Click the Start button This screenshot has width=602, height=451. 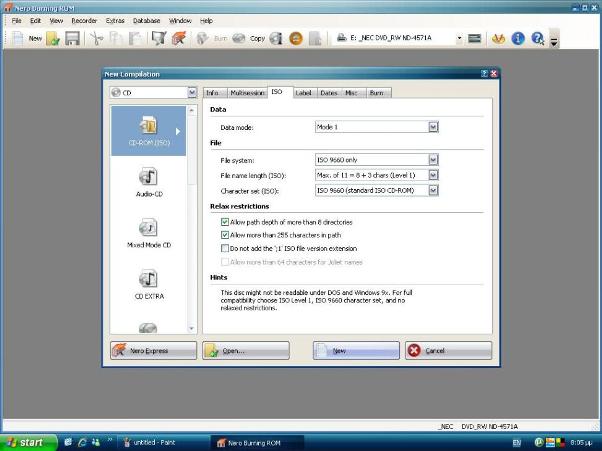(x=28, y=443)
